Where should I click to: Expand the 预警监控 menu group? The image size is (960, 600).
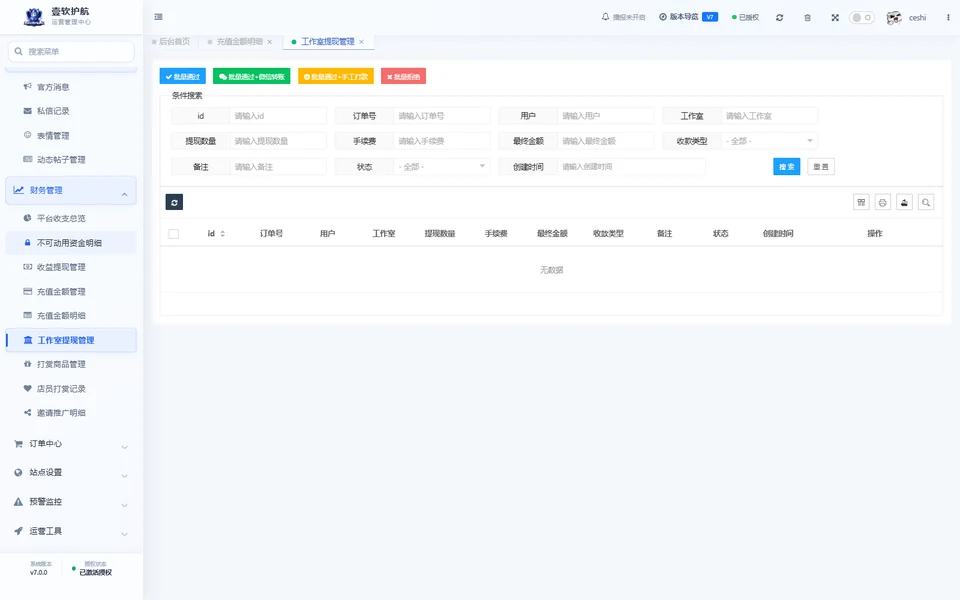[x=71, y=502]
